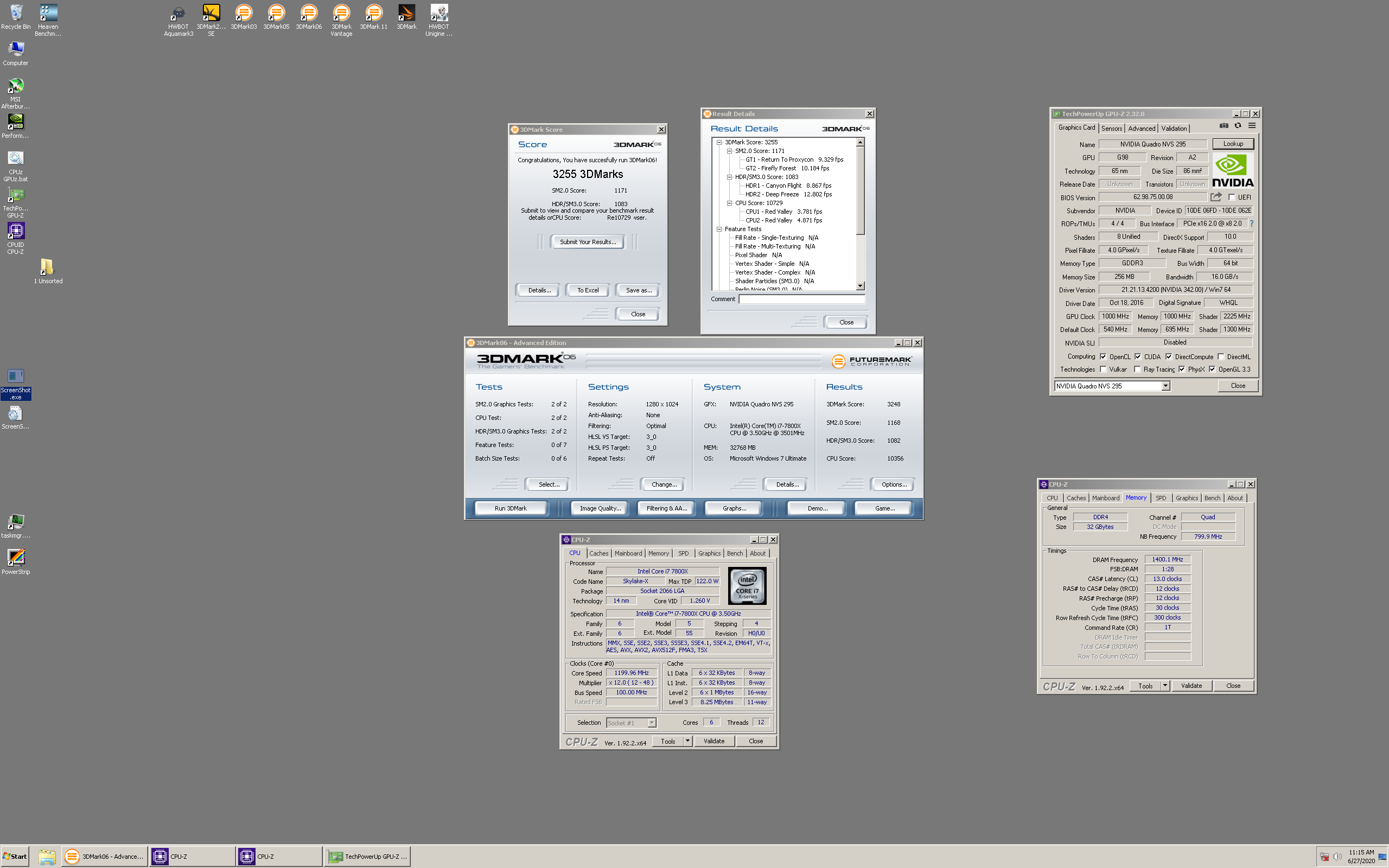Screen dimensions: 1389x868
Task: Open the 3DMark desktop icon
Action: pos(406,17)
